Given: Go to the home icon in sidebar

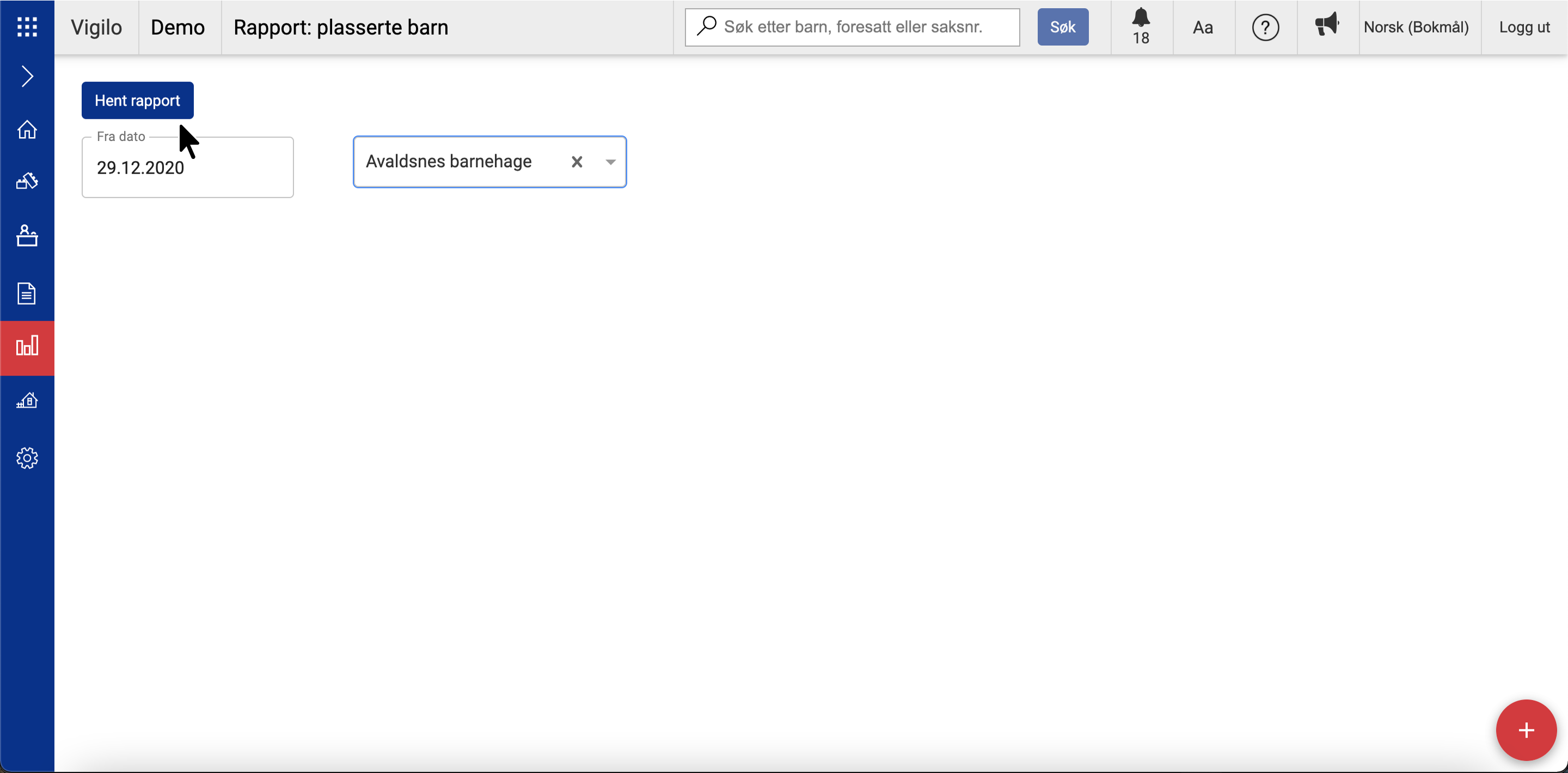Looking at the screenshot, I should coord(27,129).
